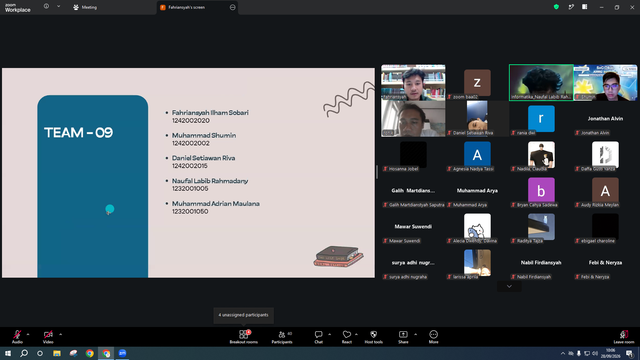The image size is (640, 360).
Task: Select the Febi & Neryza participant tile
Action: [605, 262]
